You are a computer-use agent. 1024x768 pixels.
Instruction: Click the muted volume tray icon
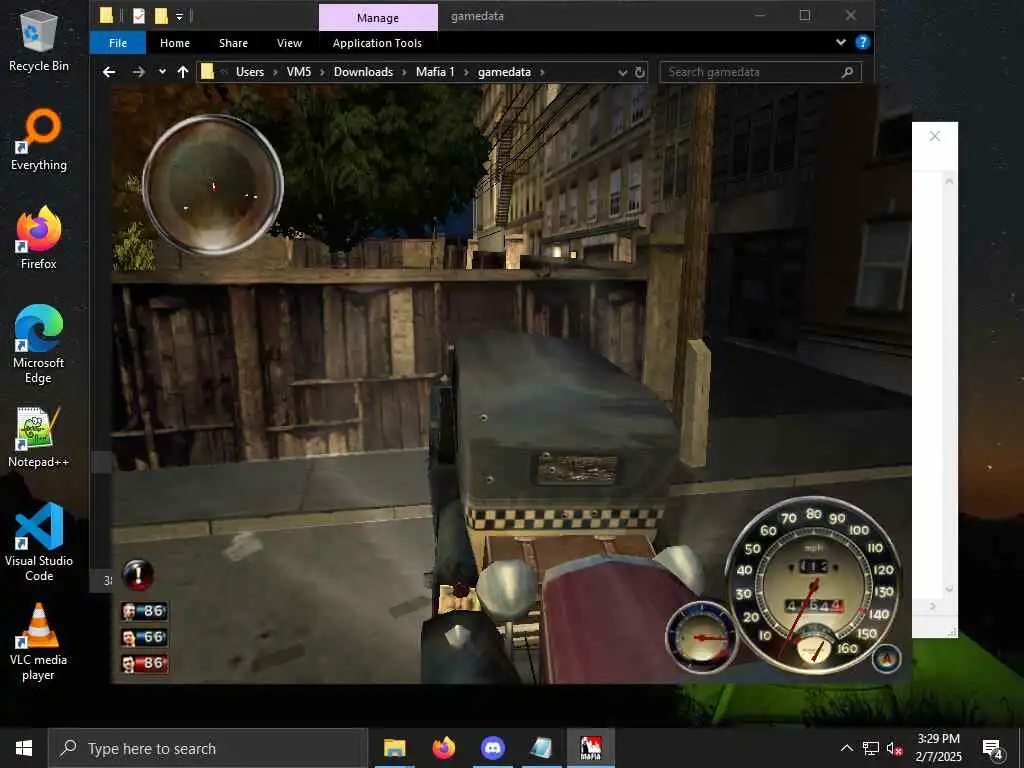click(x=894, y=748)
